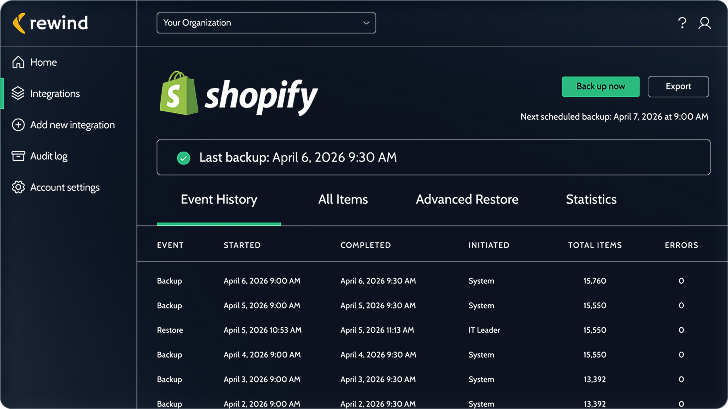Click 'April 3, 2026 9:00 AM' start time
The height and width of the screenshot is (409, 728).
[262, 379]
